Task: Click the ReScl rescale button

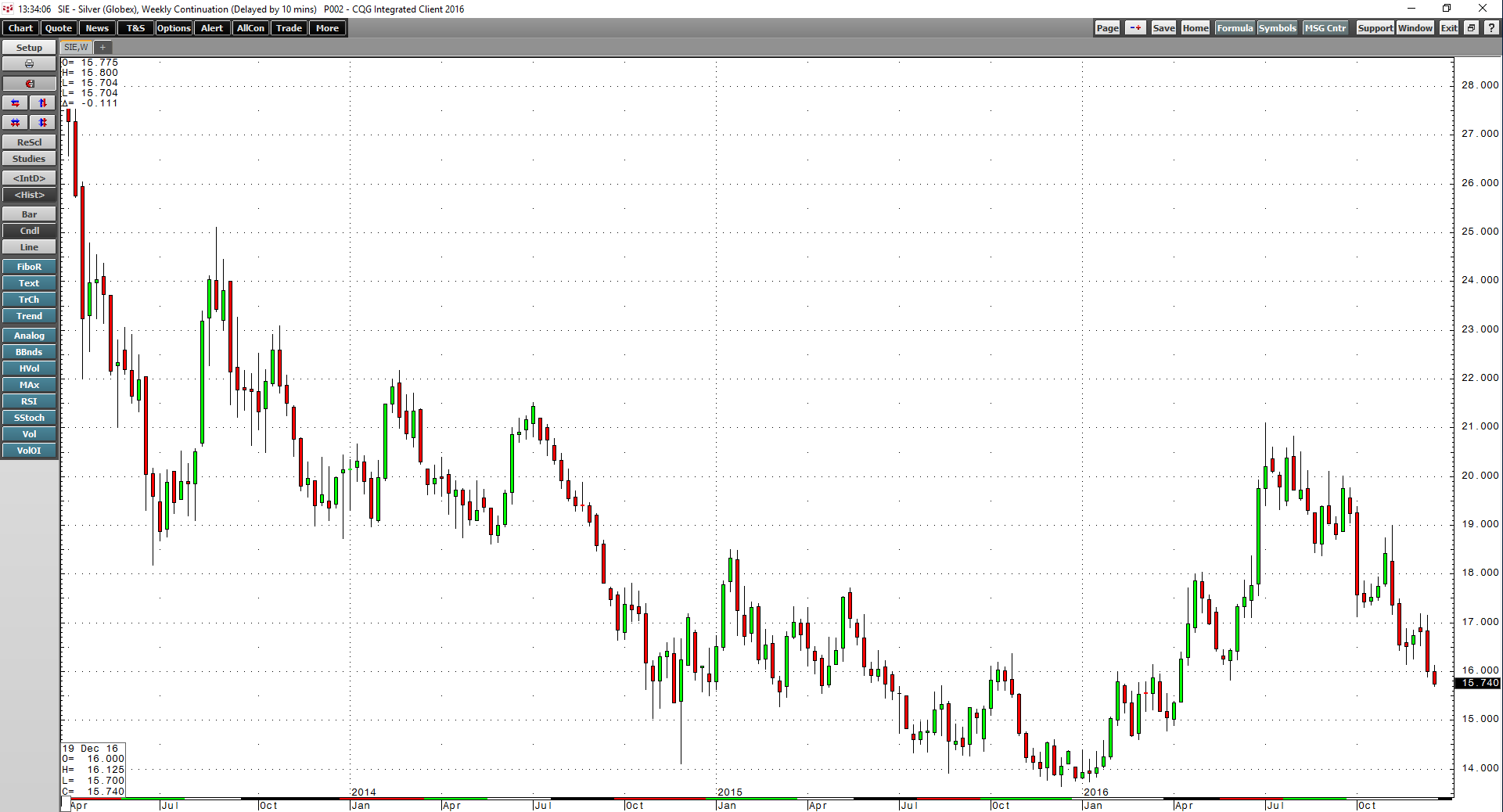Action: tap(29, 142)
